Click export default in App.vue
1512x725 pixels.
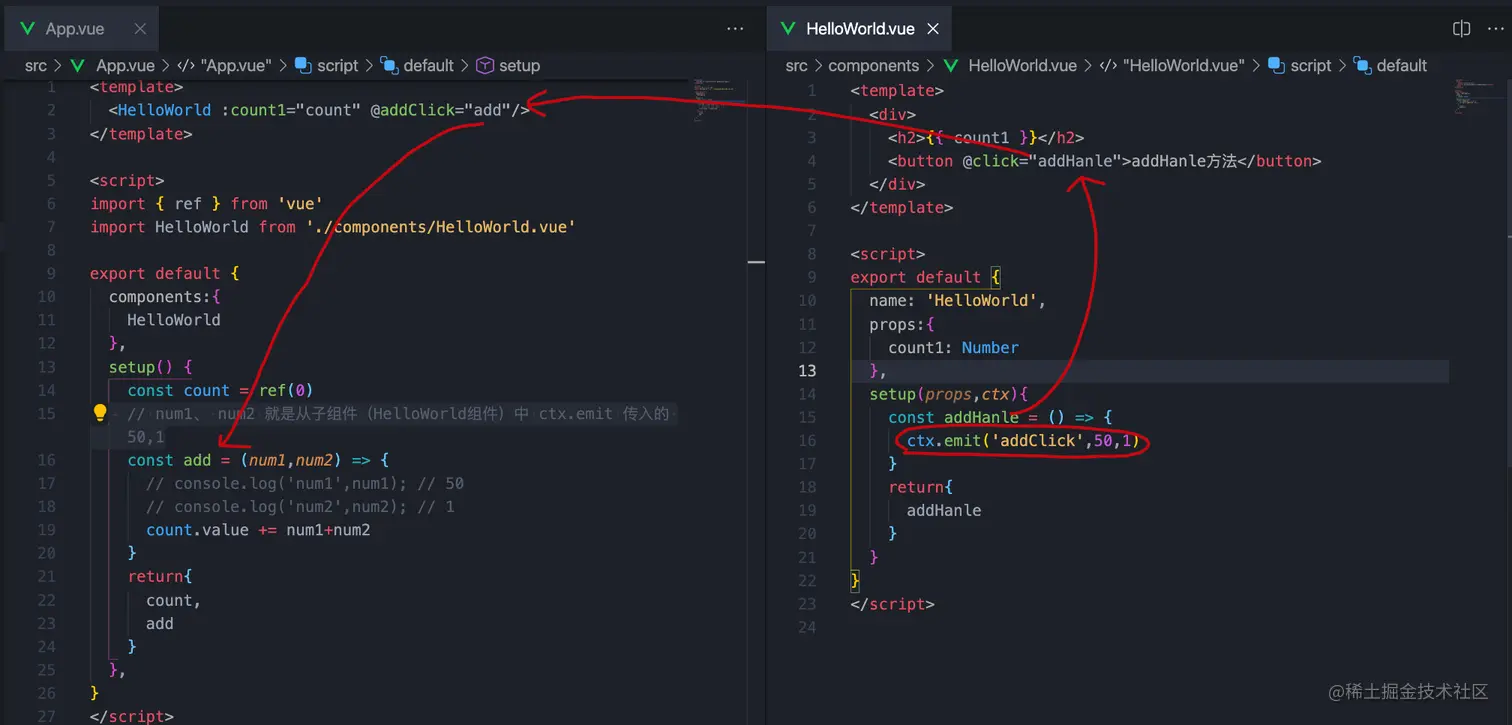pos(155,273)
